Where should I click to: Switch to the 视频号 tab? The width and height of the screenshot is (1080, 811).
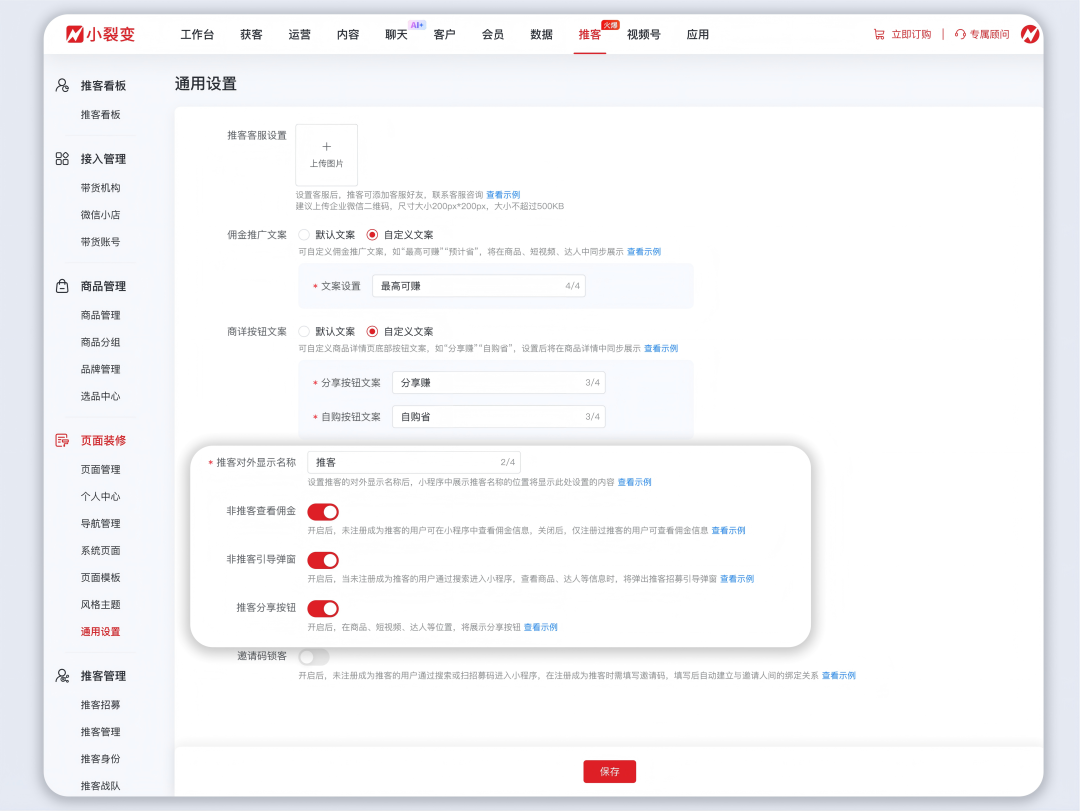(x=644, y=33)
